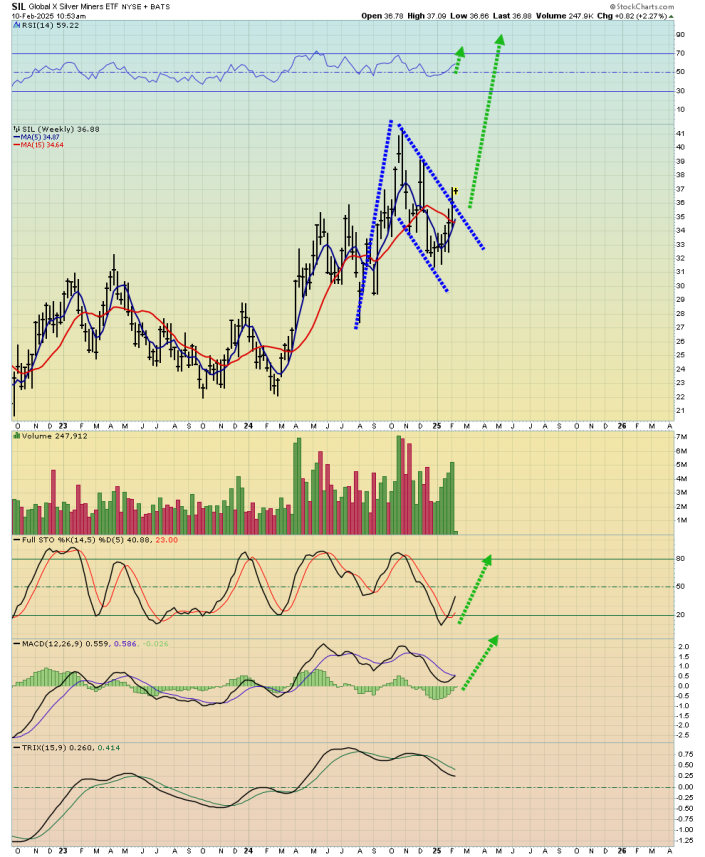
Task: Click the 2.0 label on MACD axis
Action: (x=683, y=647)
